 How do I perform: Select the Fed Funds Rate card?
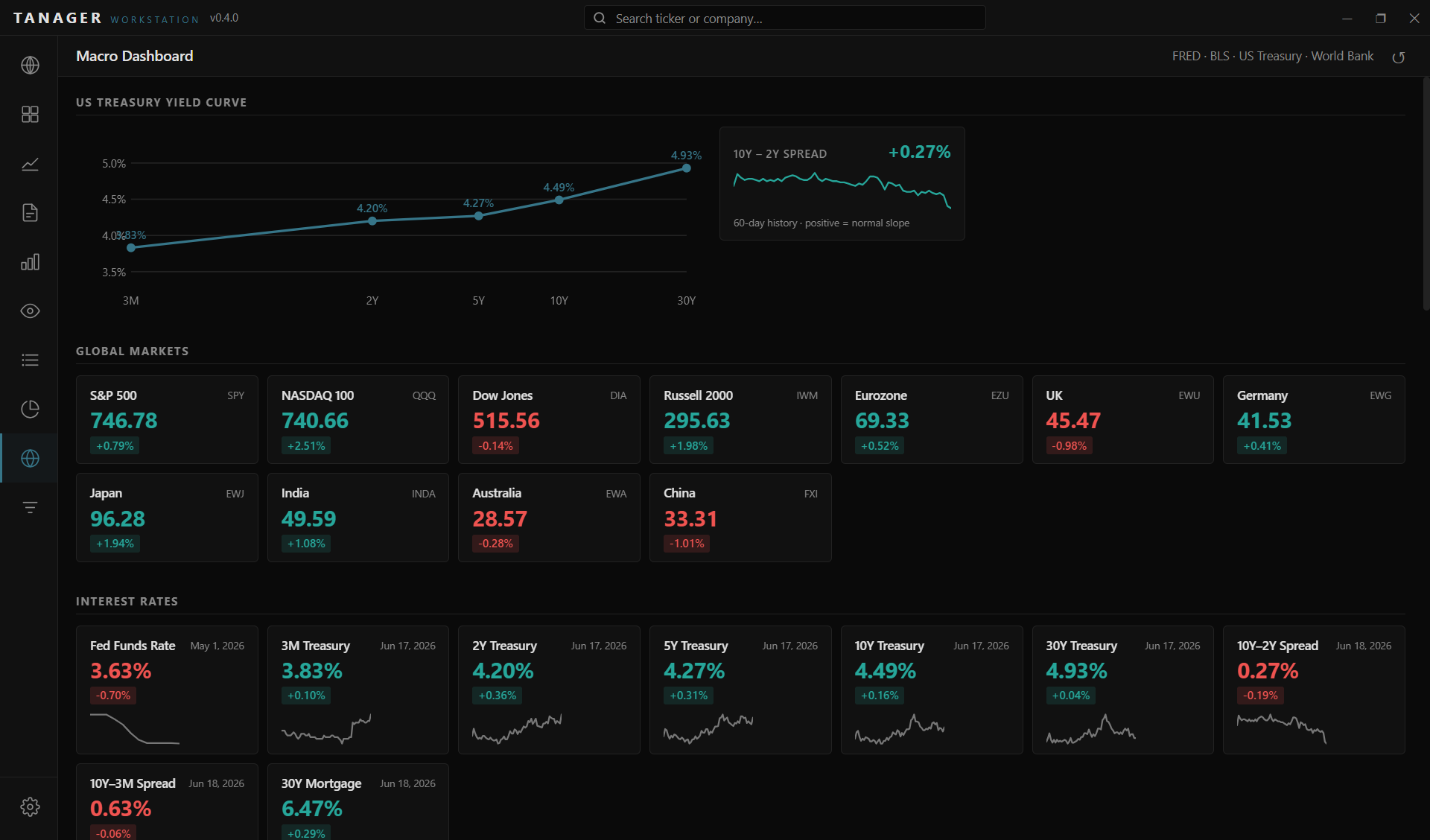(167, 690)
